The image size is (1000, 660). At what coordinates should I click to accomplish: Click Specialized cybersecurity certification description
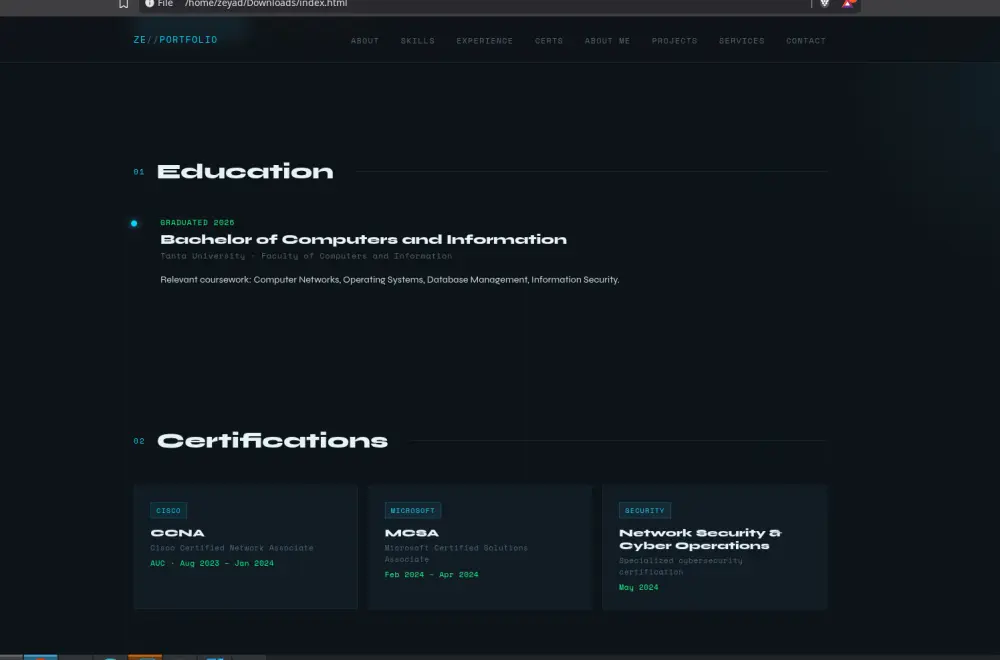click(x=680, y=566)
